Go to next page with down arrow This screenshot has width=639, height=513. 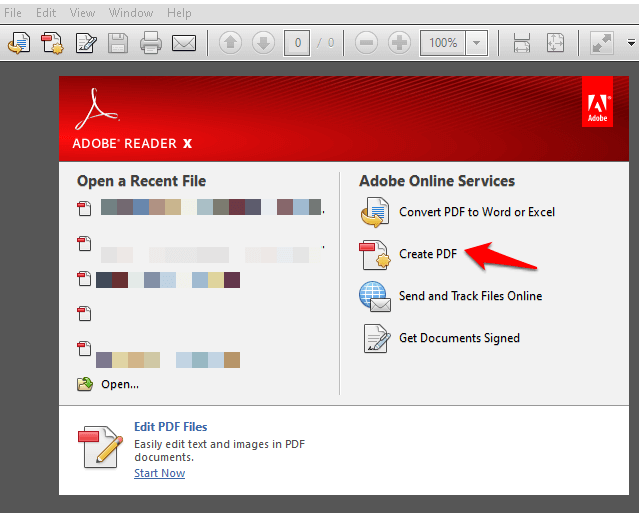pyautogui.click(x=263, y=44)
